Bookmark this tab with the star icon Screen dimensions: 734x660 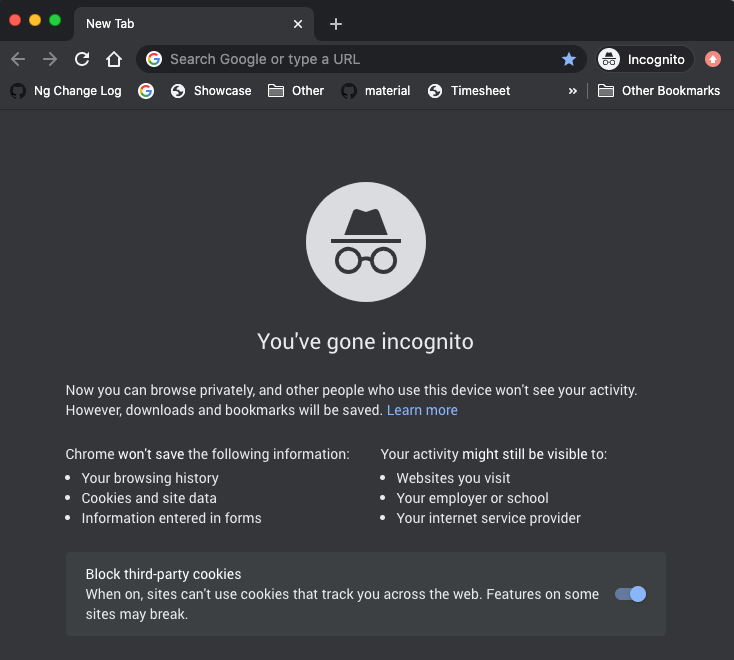[x=569, y=59]
